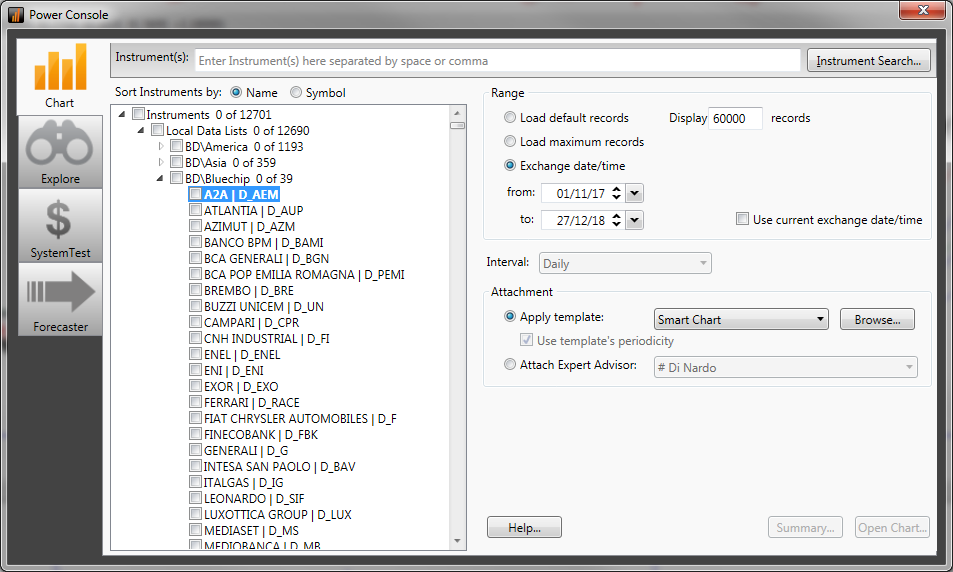Click the Help button
The image size is (953, 572).
point(524,527)
